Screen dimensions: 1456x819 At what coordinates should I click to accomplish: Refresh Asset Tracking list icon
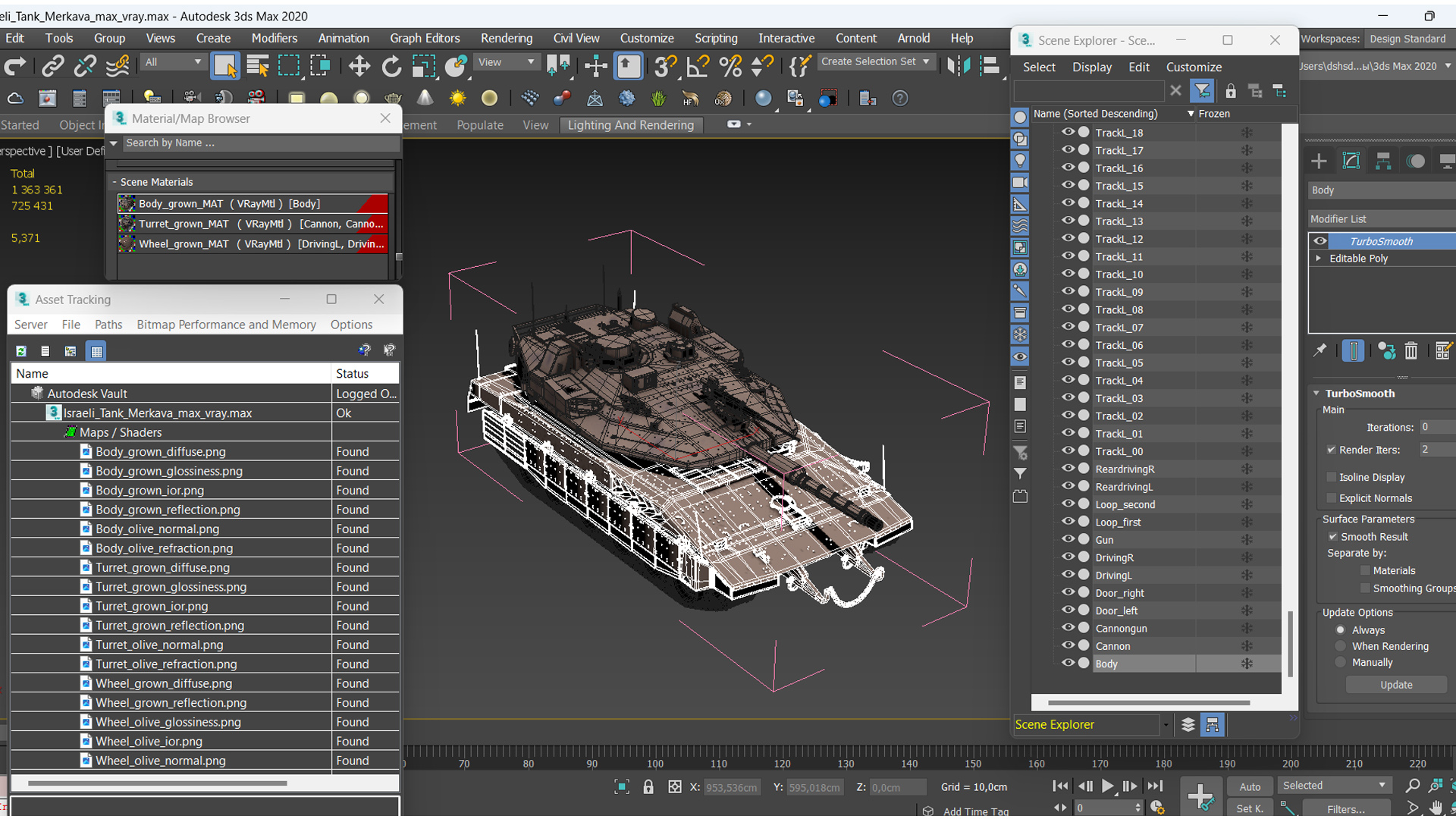pyautogui.click(x=21, y=351)
